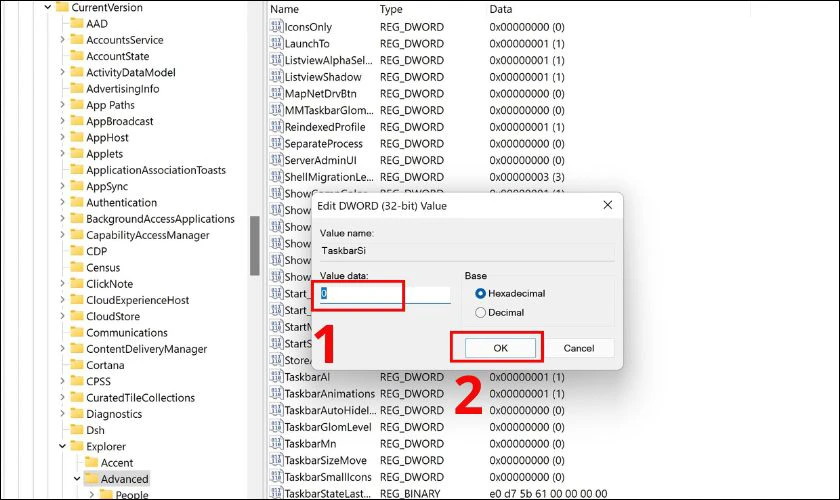Select the CuratedTileCollections key

tap(140, 398)
